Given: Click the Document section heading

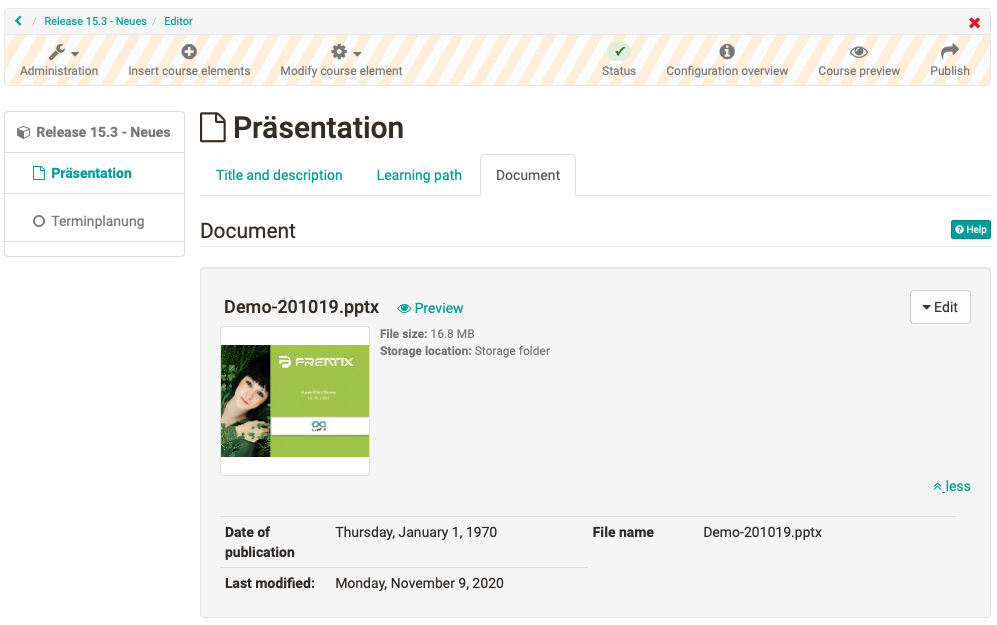Looking at the screenshot, I should click(x=248, y=231).
